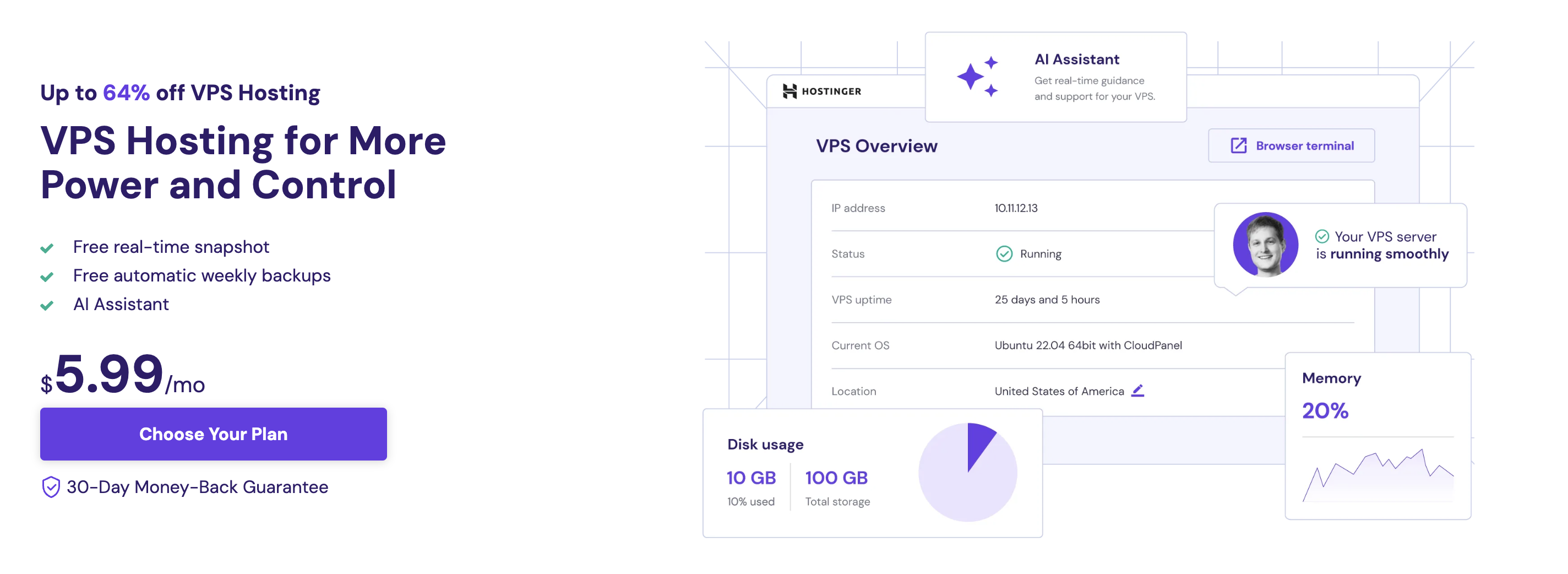Click the Hostinger logo

(821, 90)
